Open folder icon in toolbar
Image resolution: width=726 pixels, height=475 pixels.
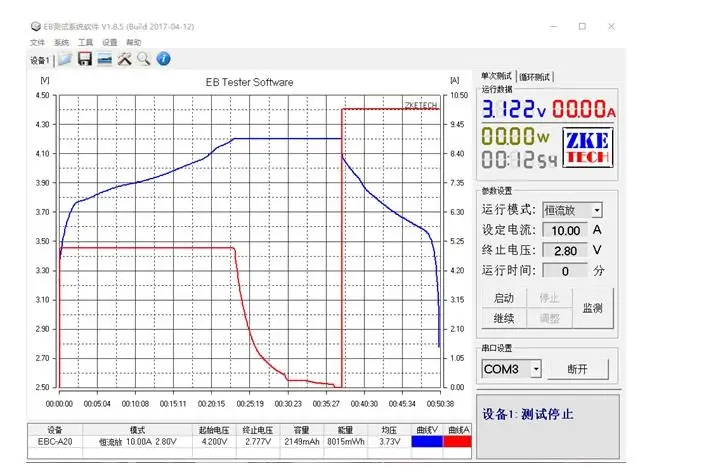[x=64, y=59]
